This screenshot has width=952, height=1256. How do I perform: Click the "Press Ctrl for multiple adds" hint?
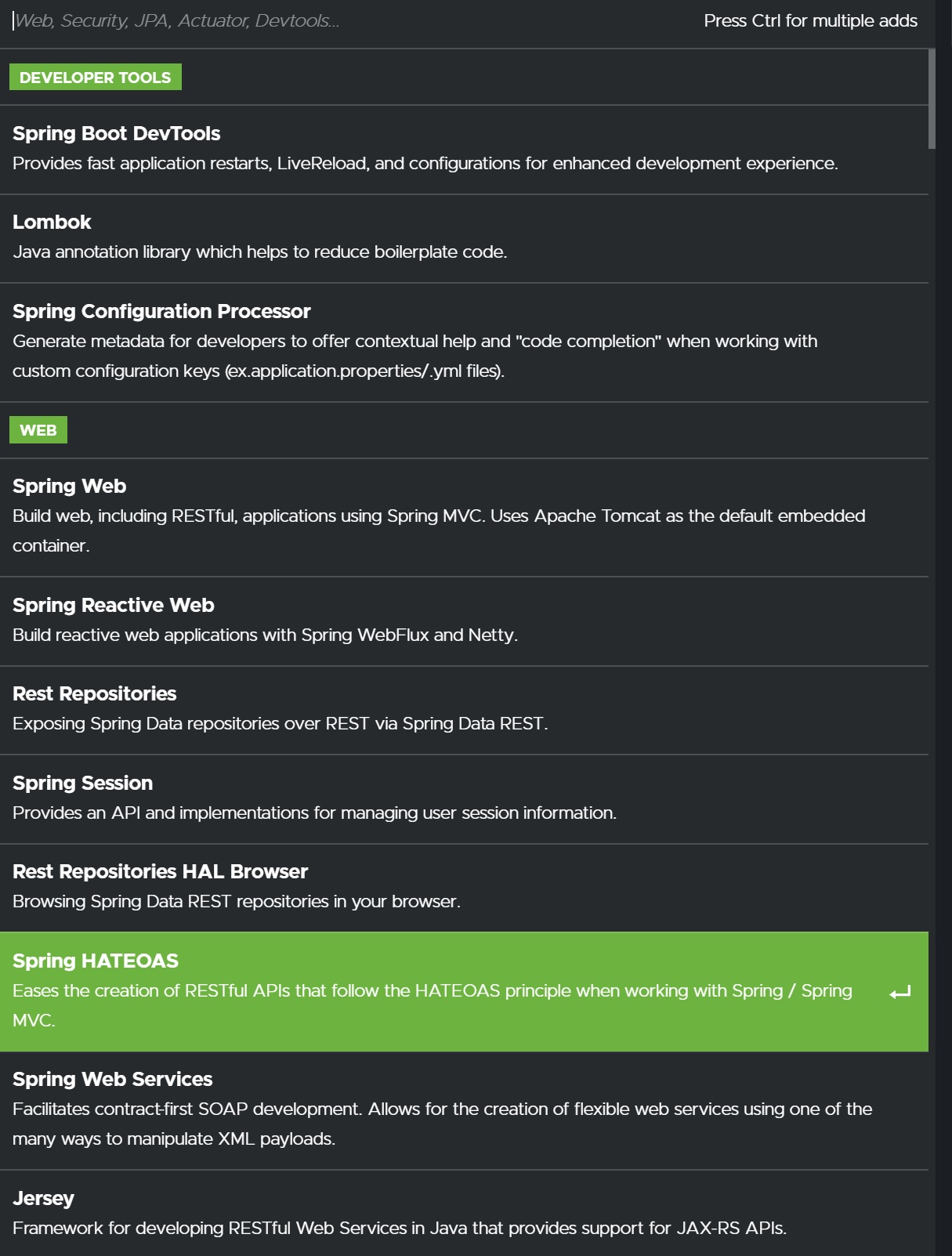(x=810, y=21)
